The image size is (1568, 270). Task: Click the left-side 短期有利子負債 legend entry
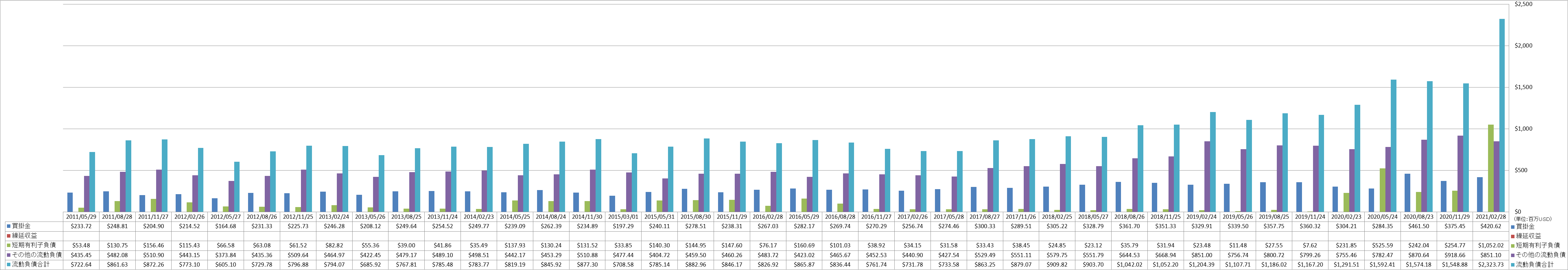(32, 245)
